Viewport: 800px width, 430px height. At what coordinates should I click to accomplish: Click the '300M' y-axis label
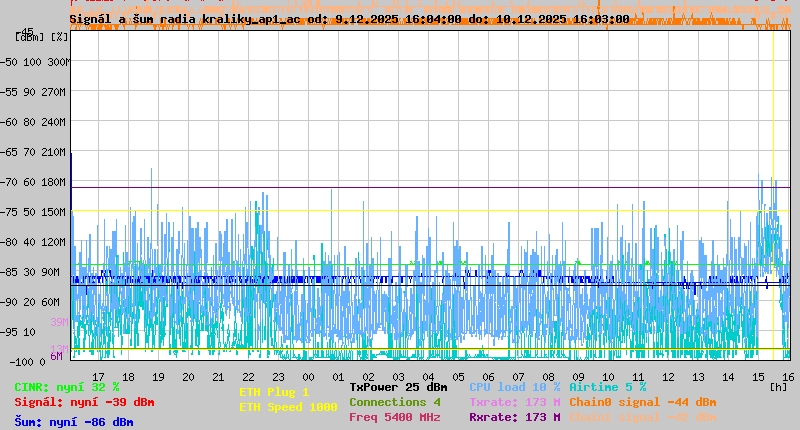pos(60,62)
